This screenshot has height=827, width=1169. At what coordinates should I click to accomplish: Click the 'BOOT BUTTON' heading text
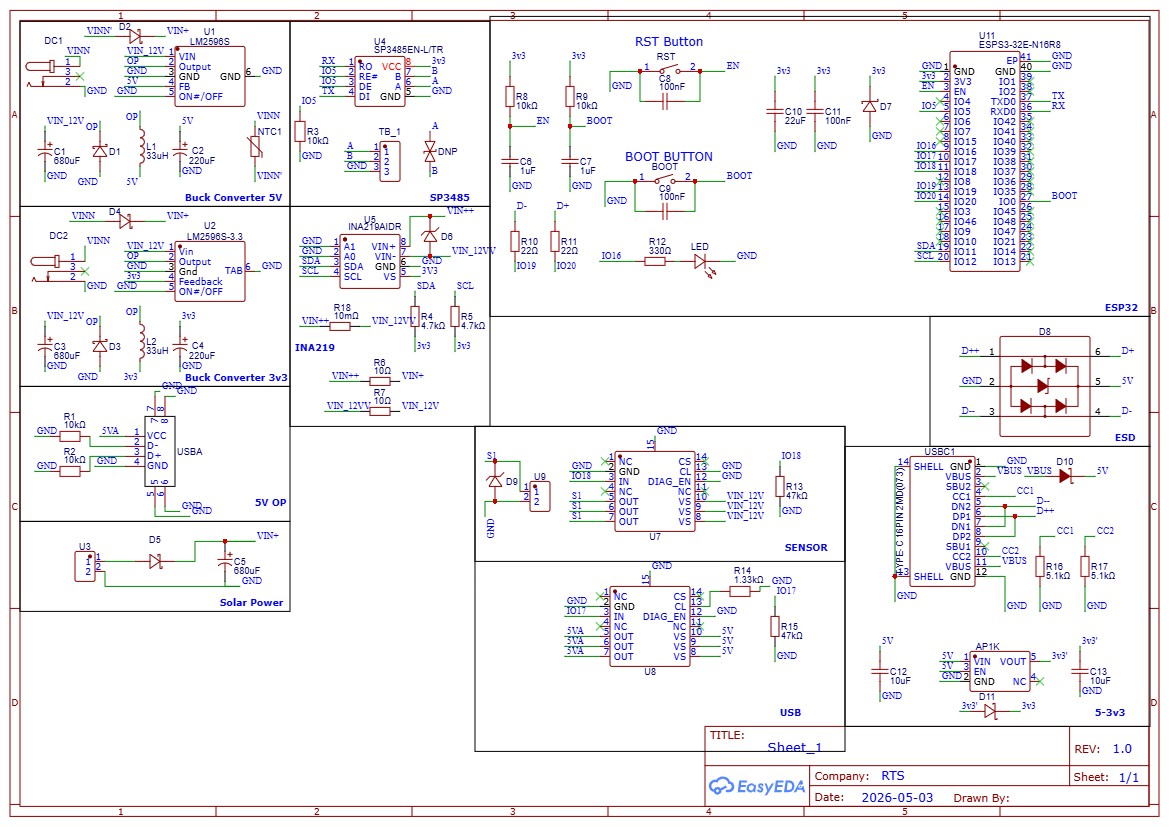(x=669, y=157)
